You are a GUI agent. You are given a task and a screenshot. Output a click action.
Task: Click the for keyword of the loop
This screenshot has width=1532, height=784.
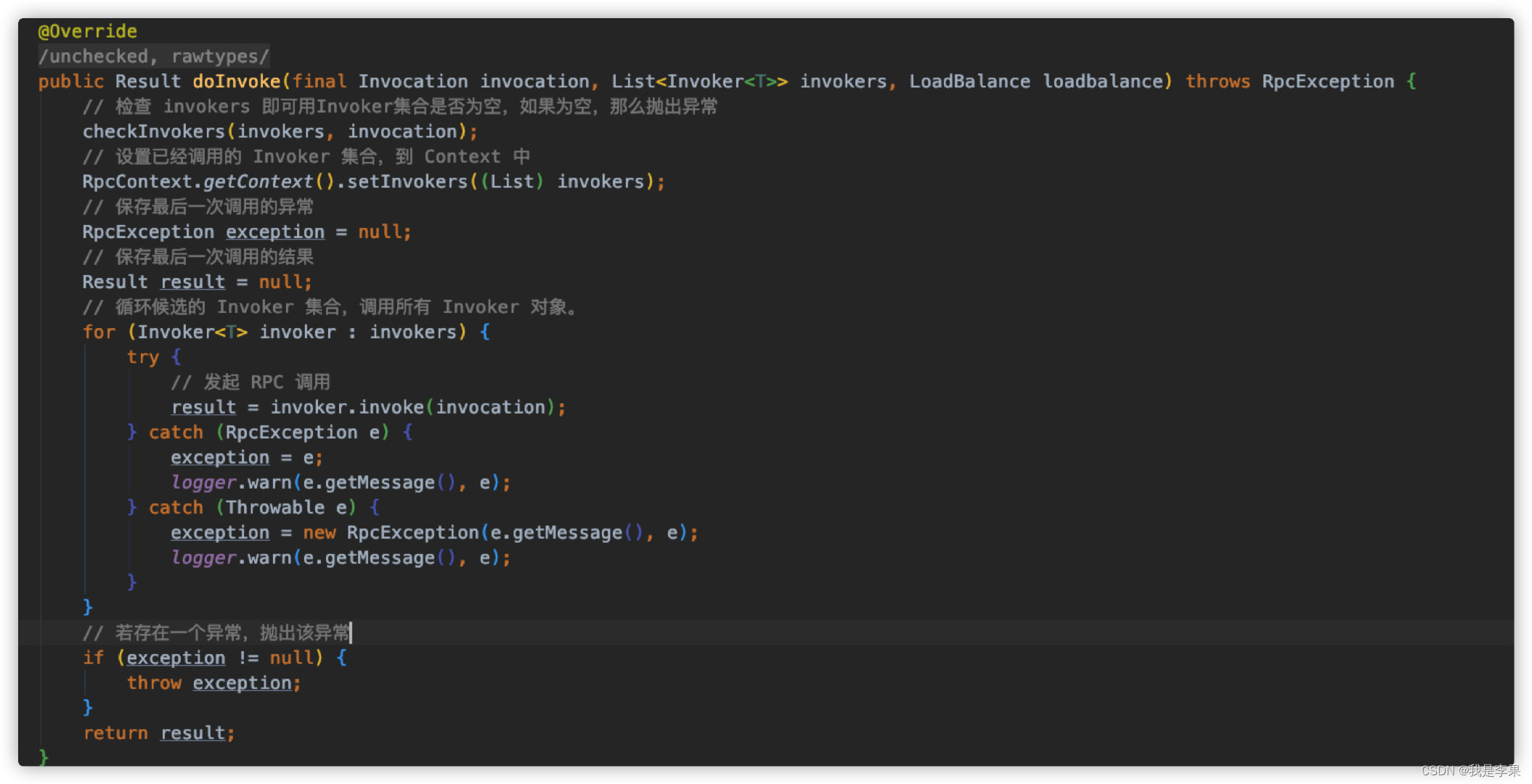coord(99,332)
